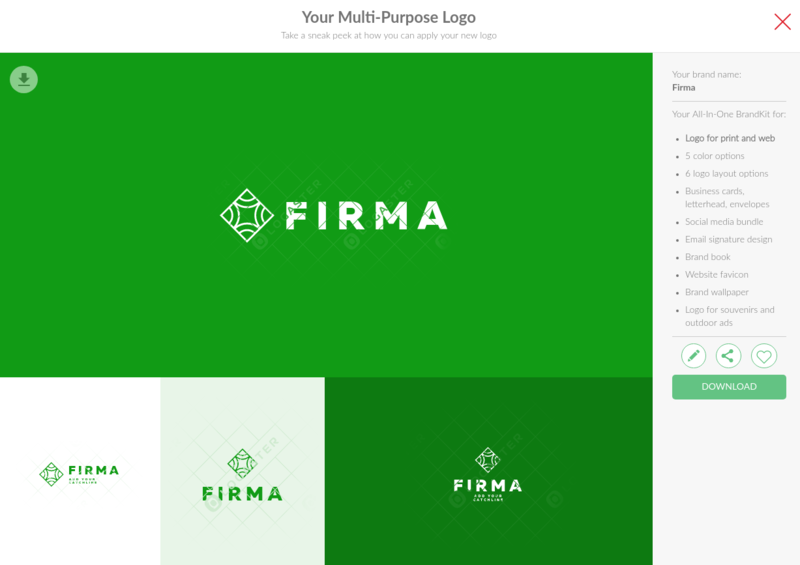Click the green DOWNLOAD button

tap(729, 387)
